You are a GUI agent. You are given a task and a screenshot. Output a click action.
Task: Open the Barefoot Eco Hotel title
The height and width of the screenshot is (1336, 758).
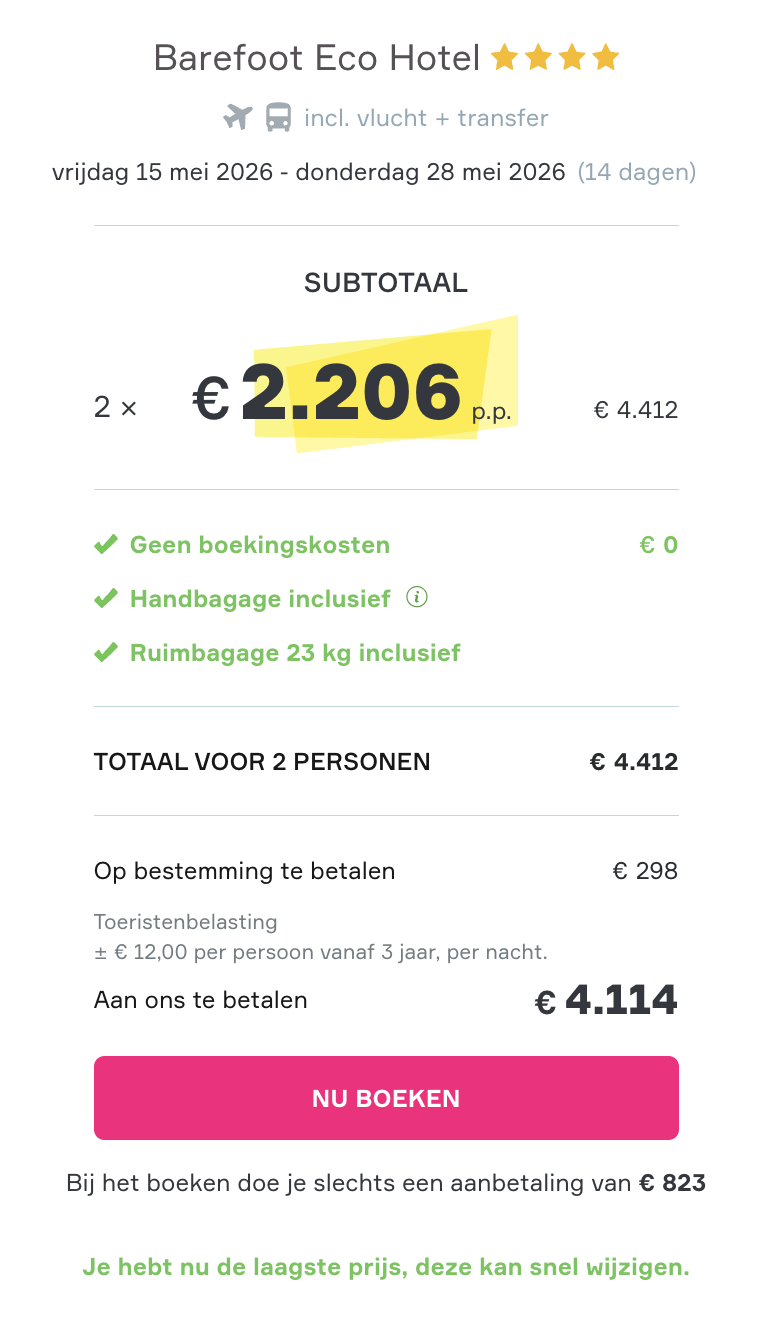point(317,58)
